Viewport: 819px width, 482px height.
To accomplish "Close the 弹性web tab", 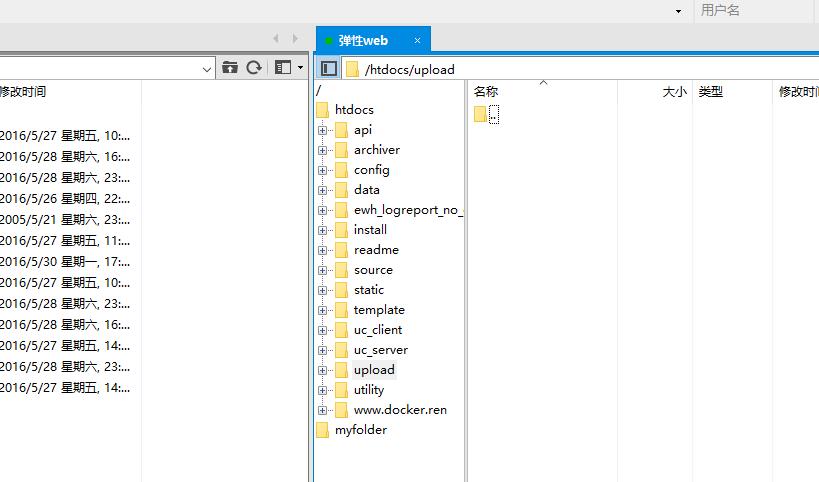I will point(418,40).
